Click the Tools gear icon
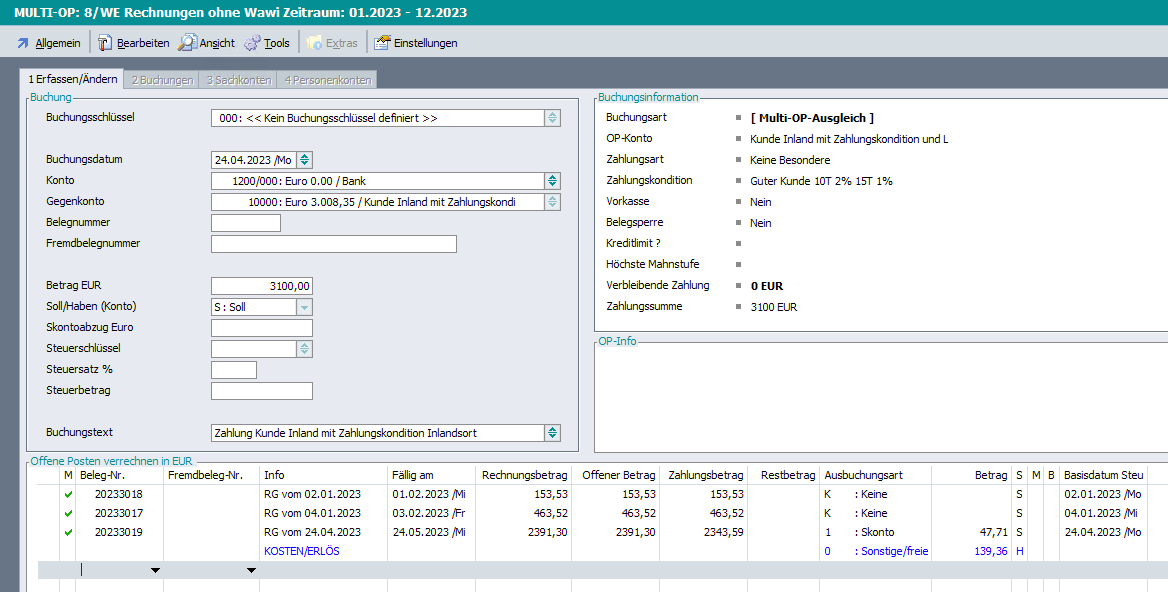This screenshot has width=1168, height=592. 252,43
